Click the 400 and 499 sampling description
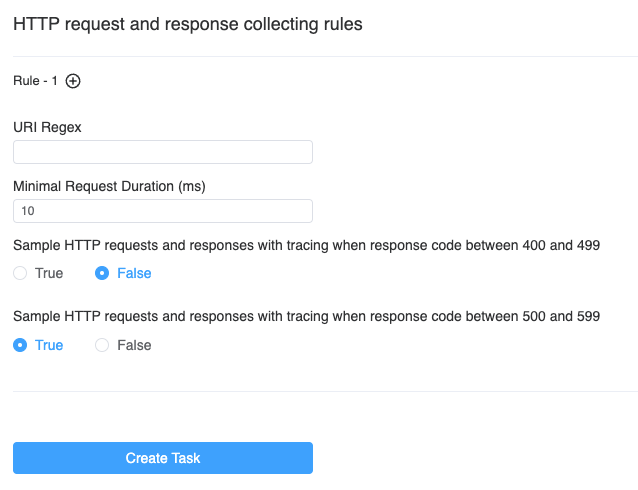The height and width of the screenshot is (490, 638). [306, 245]
